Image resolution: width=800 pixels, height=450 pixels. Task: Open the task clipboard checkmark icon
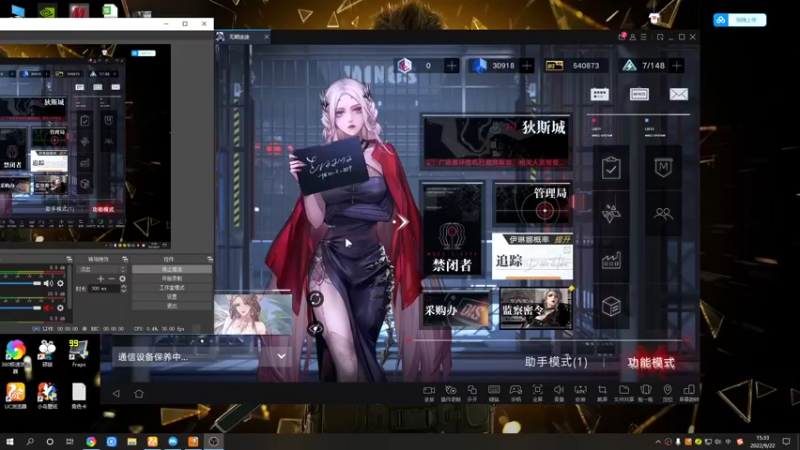(x=611, y=168)
